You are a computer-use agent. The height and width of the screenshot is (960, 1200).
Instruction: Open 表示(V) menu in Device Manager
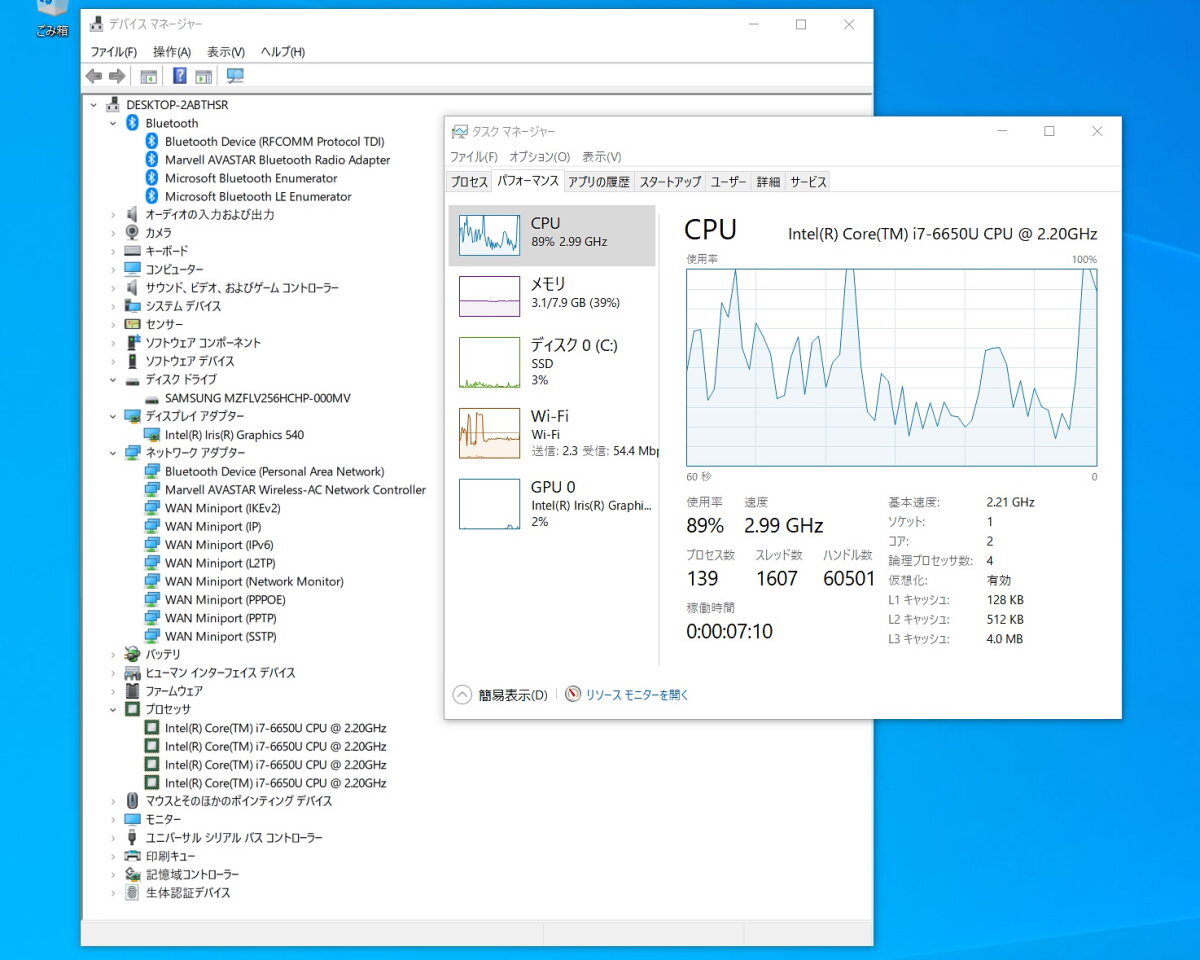[225, 52]
